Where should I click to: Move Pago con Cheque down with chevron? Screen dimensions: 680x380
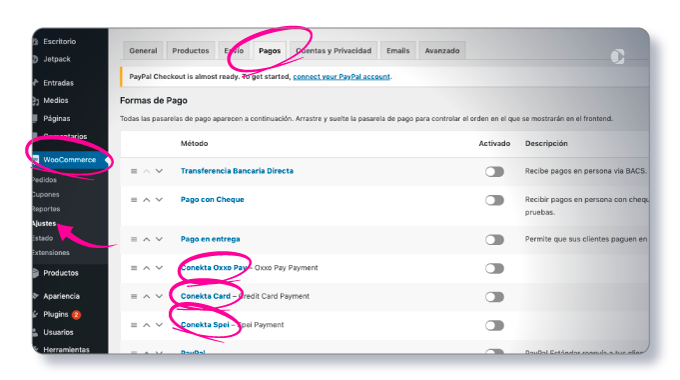[x=159, y=200]
